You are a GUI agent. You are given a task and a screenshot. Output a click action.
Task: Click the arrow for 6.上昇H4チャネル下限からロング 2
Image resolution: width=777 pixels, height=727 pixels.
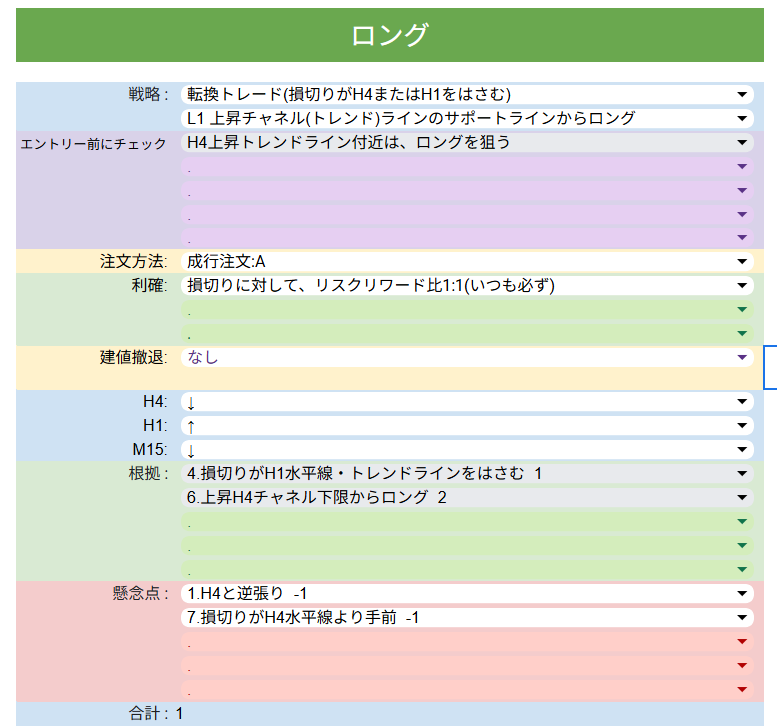[x=742, y=497]
